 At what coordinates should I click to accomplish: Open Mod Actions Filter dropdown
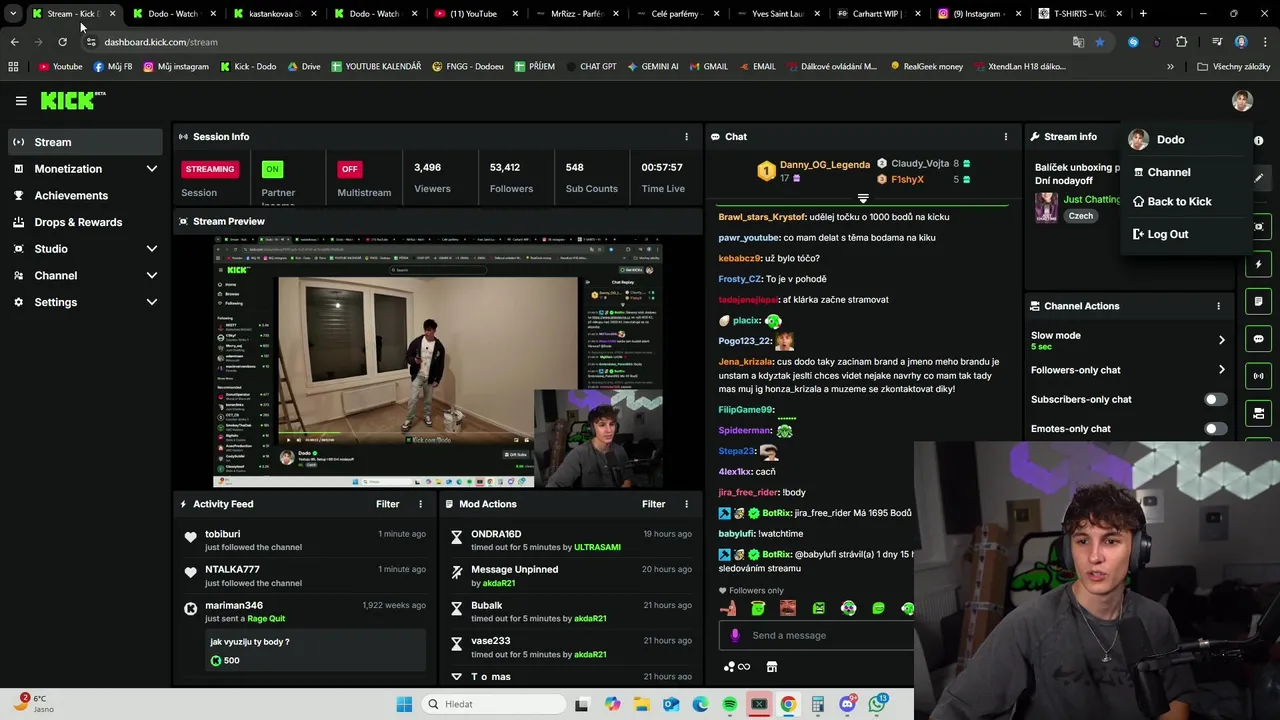pyautogui.click(x=653, y=504)
